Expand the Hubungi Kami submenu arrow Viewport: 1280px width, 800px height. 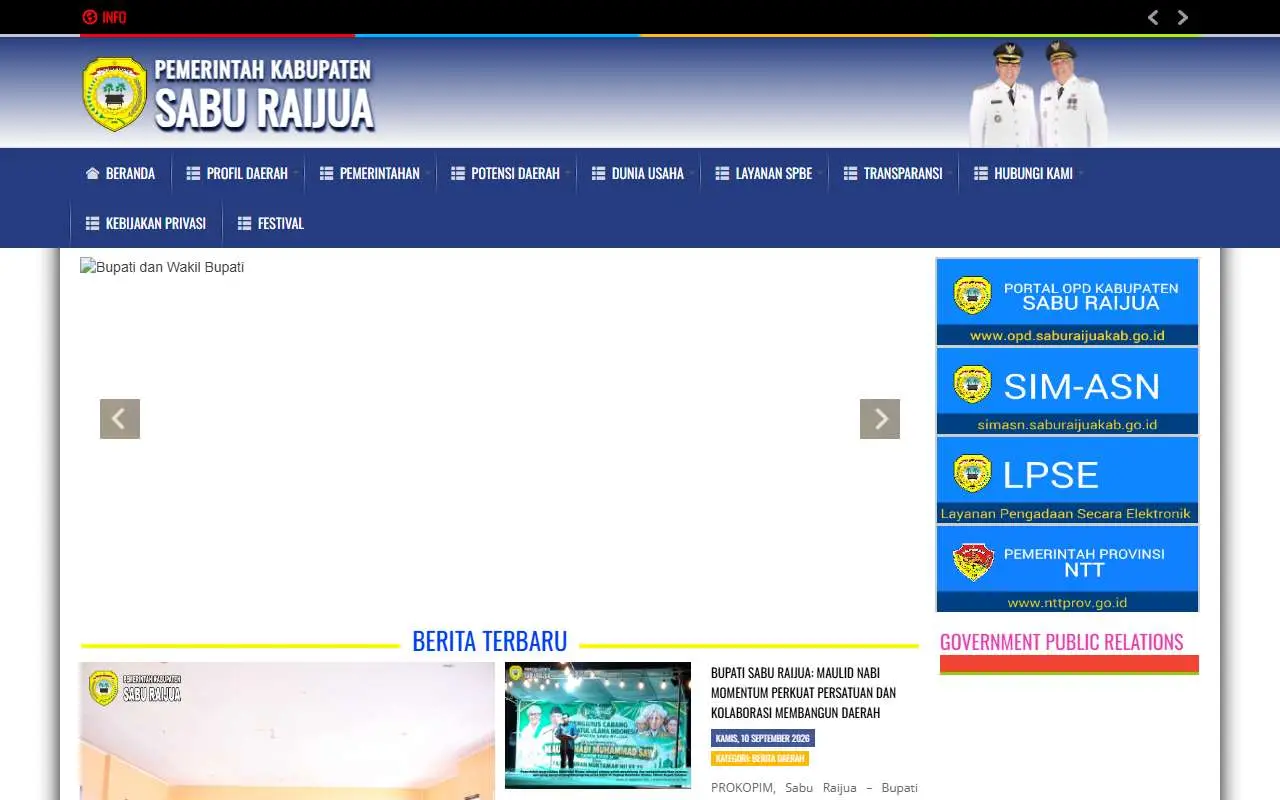pos(1081,174)
